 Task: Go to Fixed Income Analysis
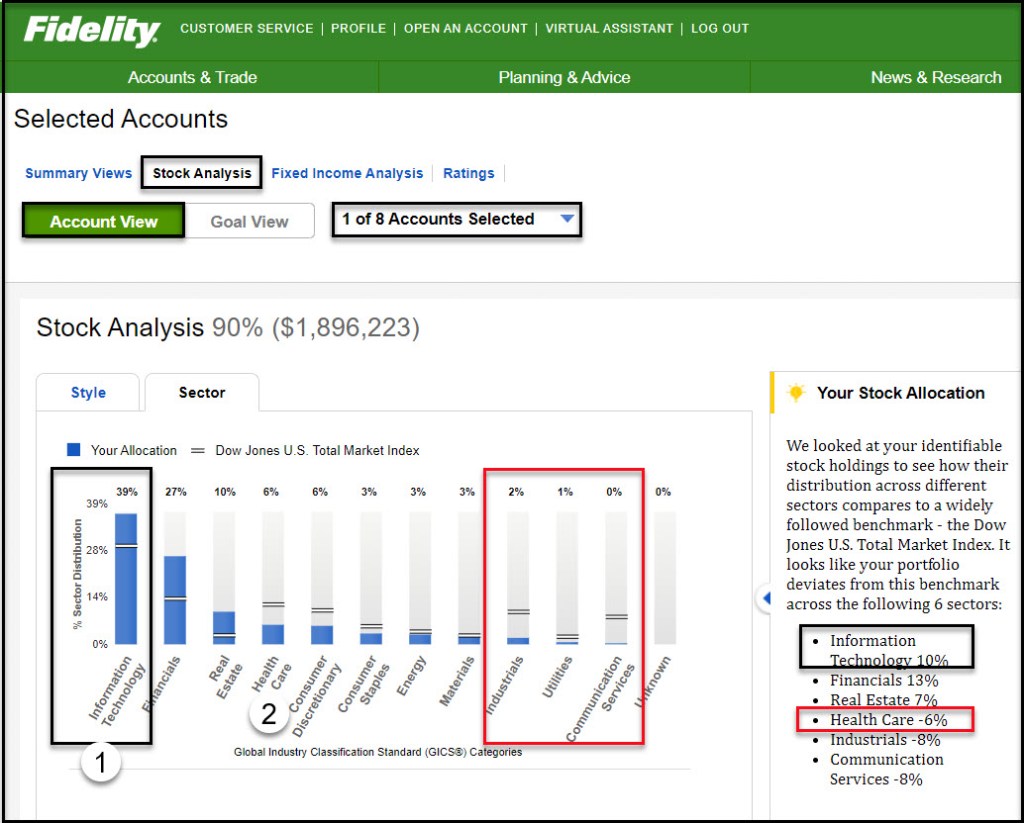click(347, 173)
